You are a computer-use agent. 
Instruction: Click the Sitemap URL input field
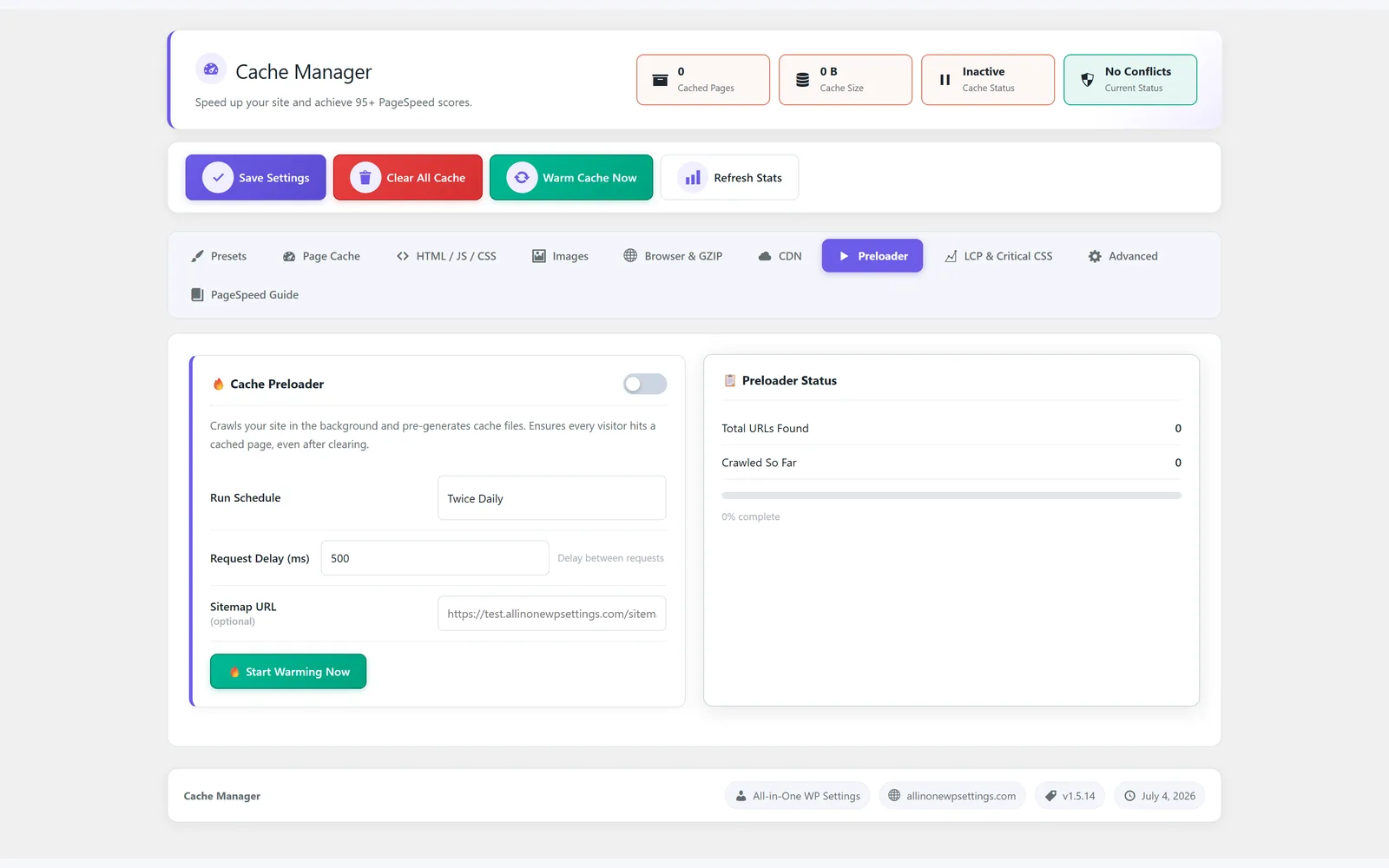[x=551, y=614]
